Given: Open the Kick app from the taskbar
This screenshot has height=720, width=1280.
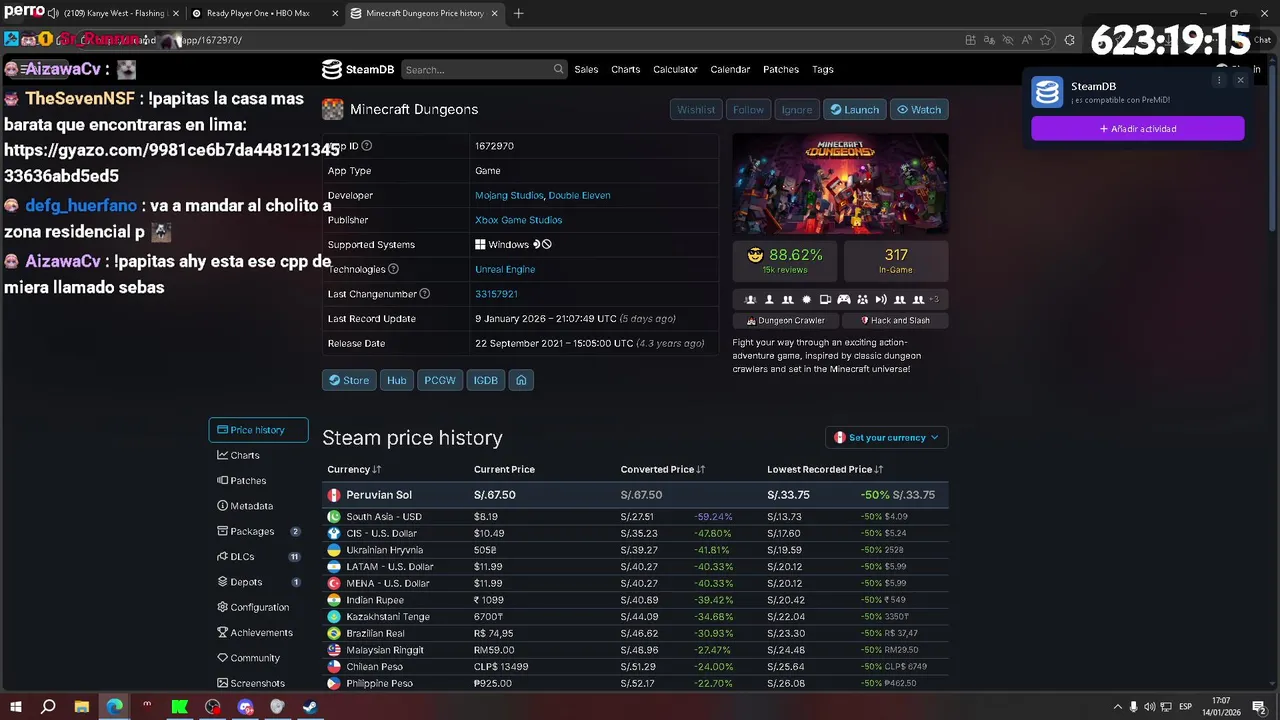Looking at the screenshot, I should point(179,707).
